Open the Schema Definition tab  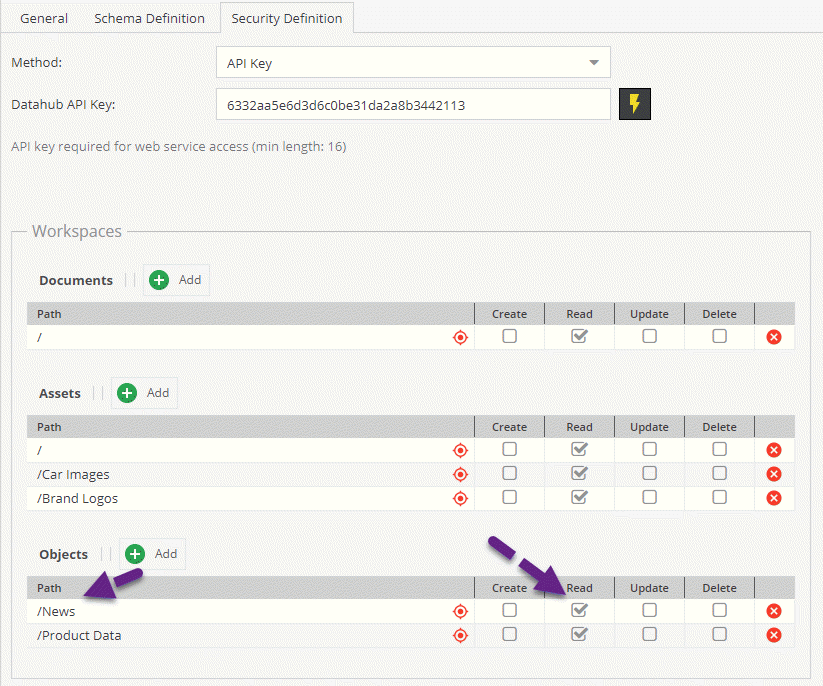pyautogui.click(x=149, y=18)
